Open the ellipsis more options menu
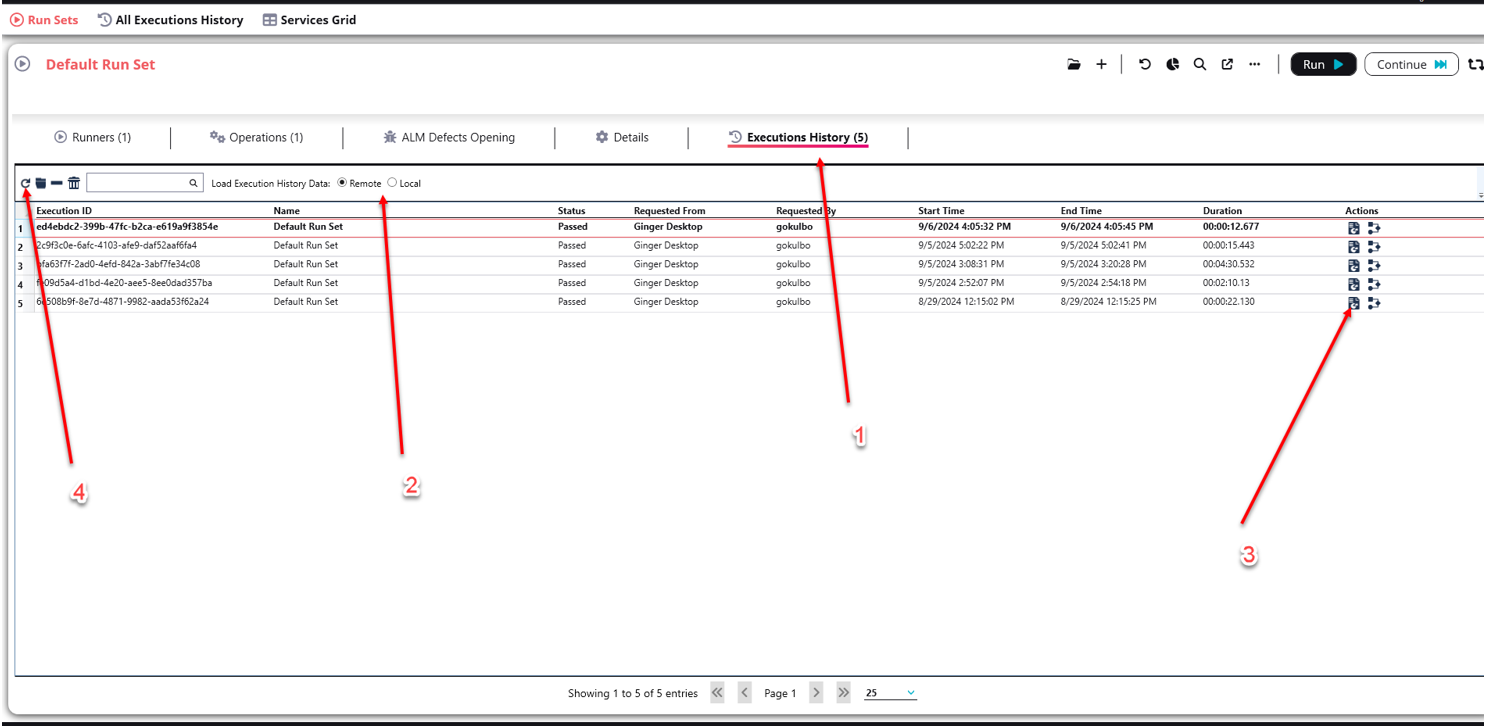Screen dimensions: 1487x726 [1255, 64]
